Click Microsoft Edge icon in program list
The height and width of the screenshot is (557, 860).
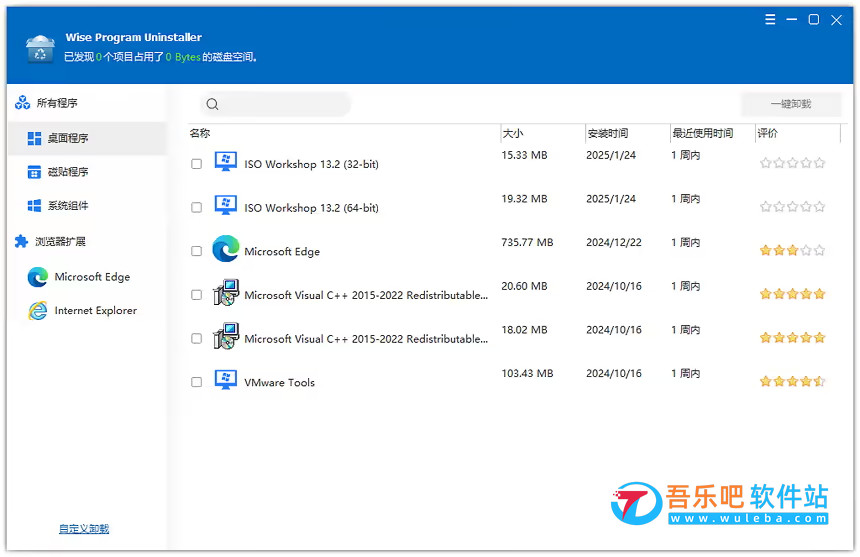225,248
